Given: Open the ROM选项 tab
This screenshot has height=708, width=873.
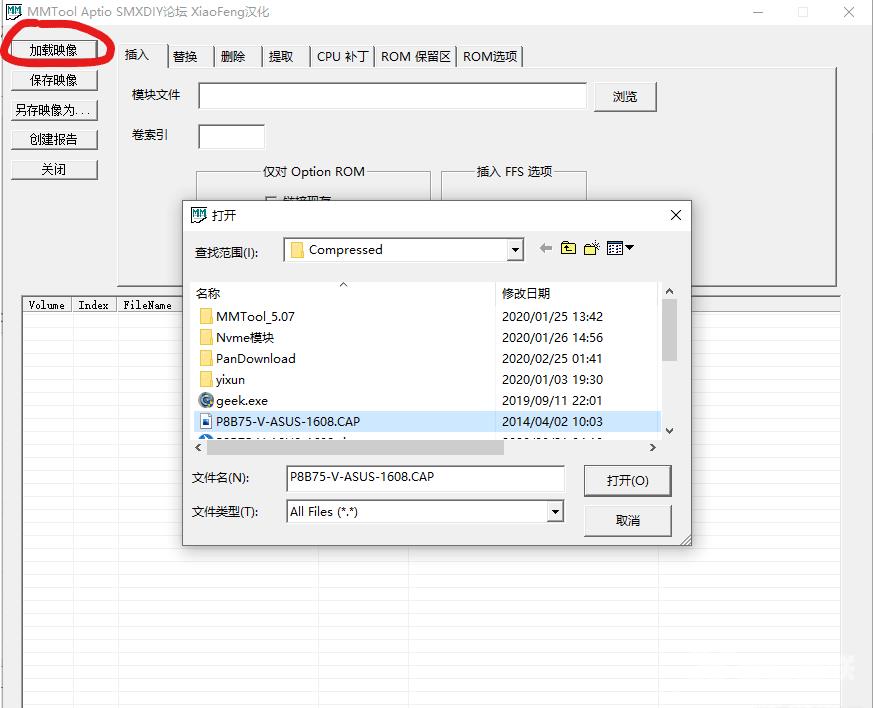Looking at the screenshot, I should 490,57.
